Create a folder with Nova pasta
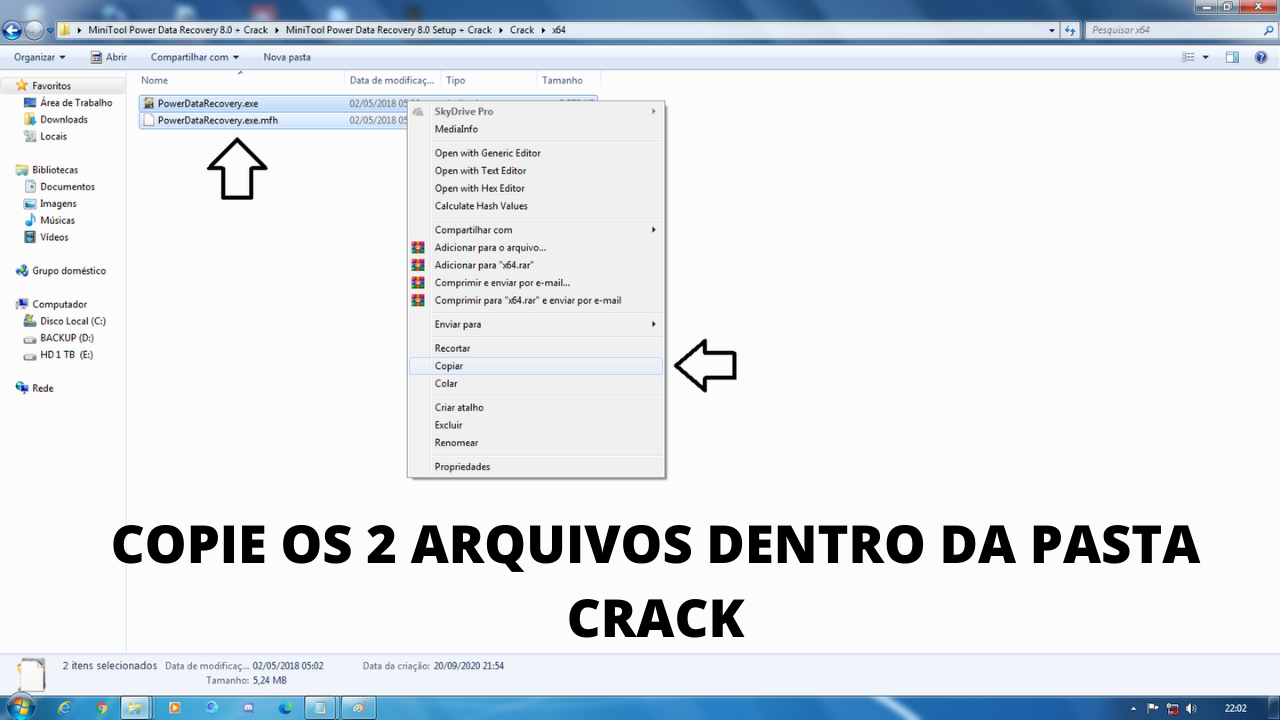Image resolution: width=1280 pixels, height=720 pixels. point(287,57)
